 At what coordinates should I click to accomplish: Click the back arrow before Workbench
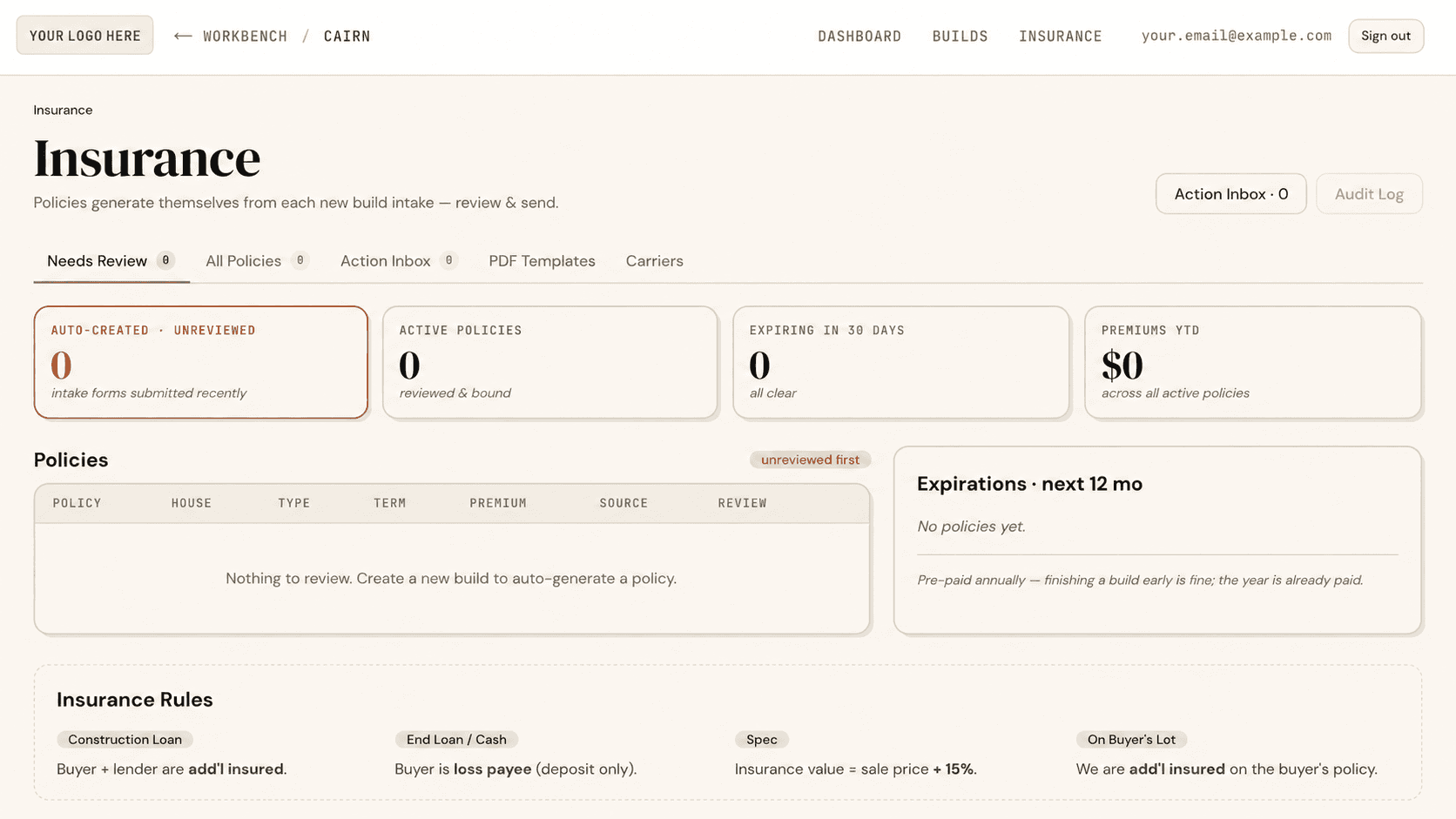[x=183, y=36]
